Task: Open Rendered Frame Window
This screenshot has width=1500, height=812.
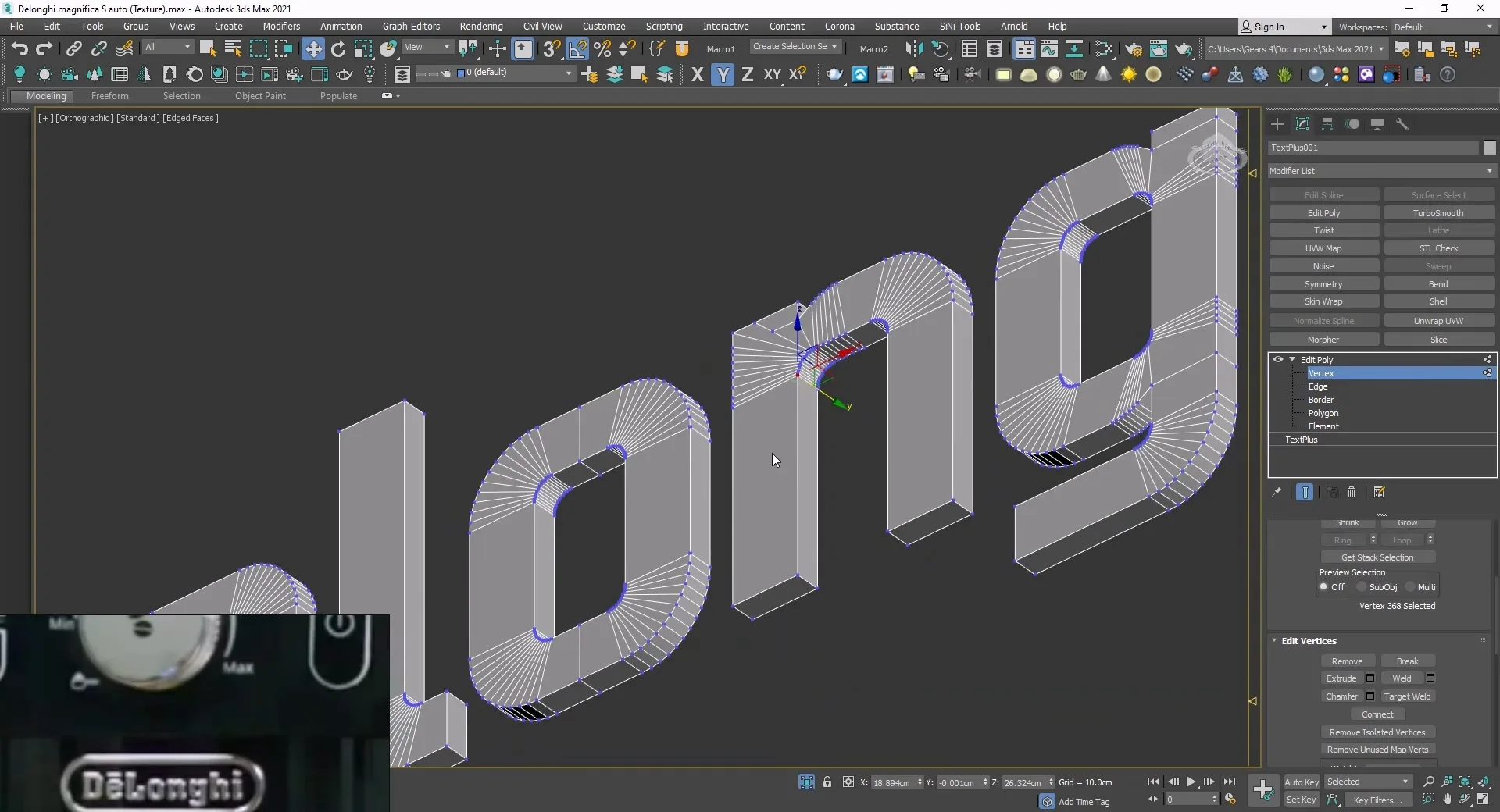Action: coord(1159,48)
